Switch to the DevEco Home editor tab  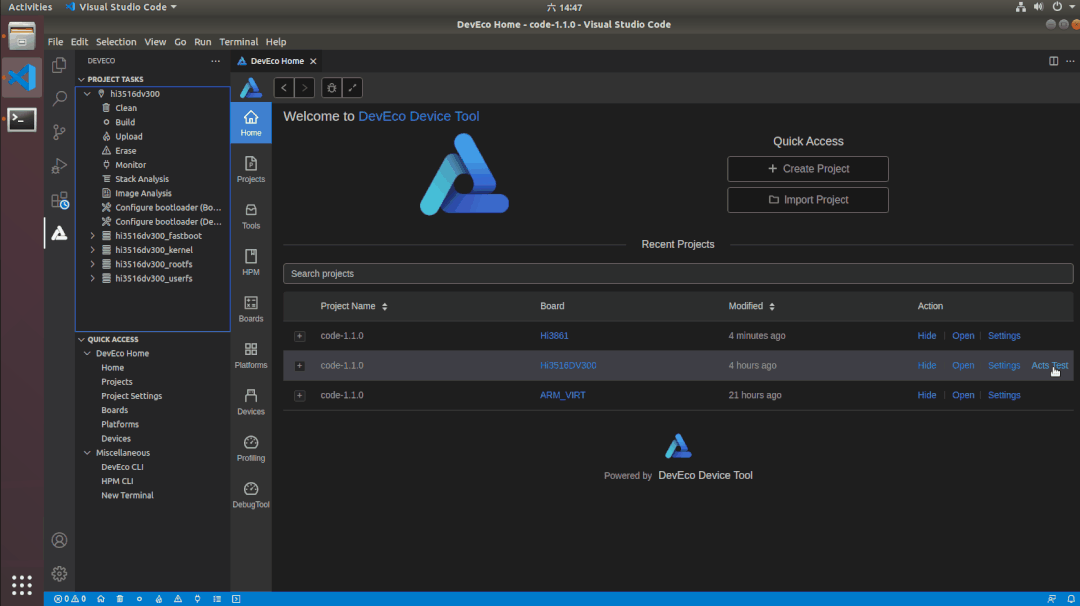277,60
